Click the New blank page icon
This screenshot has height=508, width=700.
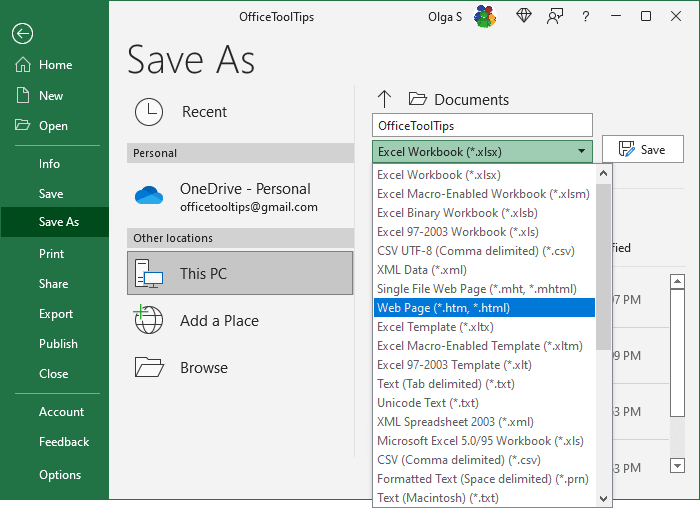23,96
